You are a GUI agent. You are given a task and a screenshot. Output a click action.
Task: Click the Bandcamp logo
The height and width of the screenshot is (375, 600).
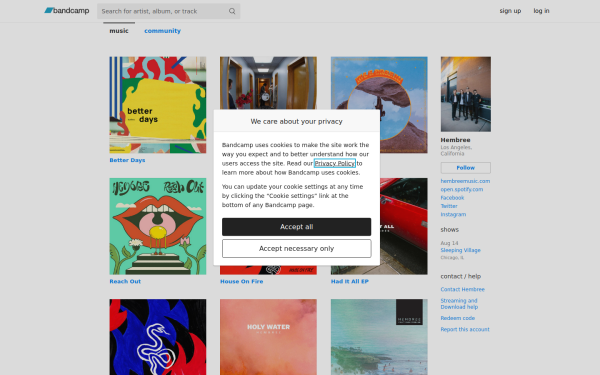pos(67,11)
